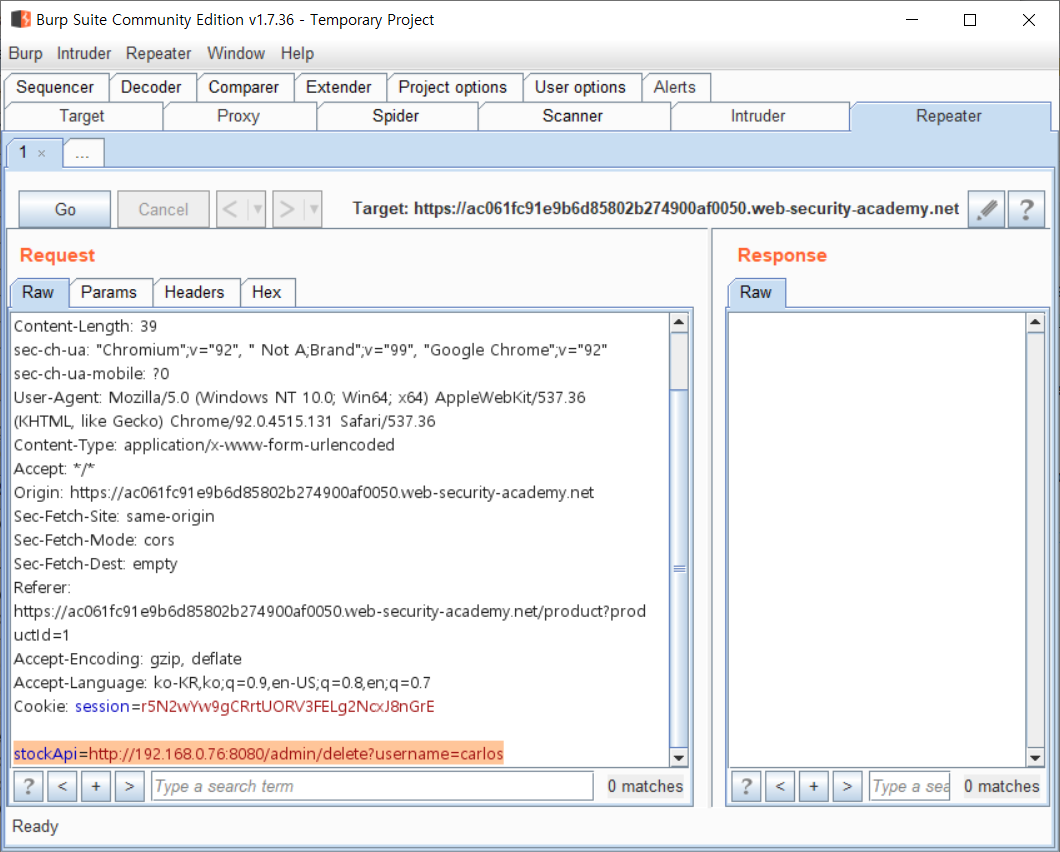The image size is (1060, 852).
Task: Click plus options button in response search
Action: [814, 786]
